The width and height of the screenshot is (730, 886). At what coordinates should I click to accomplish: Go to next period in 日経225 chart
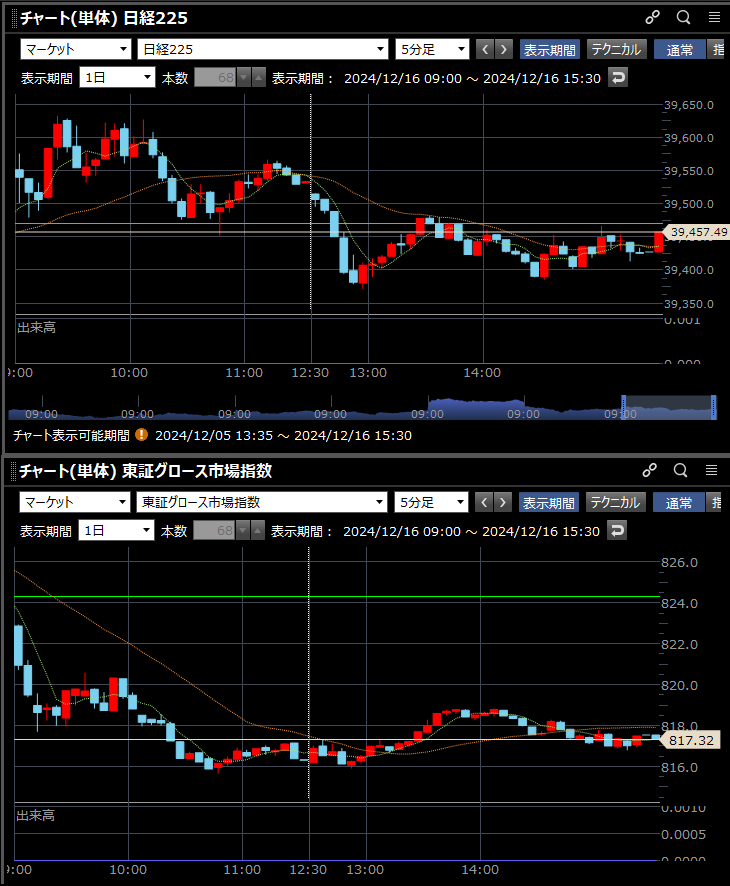(503, 49)
